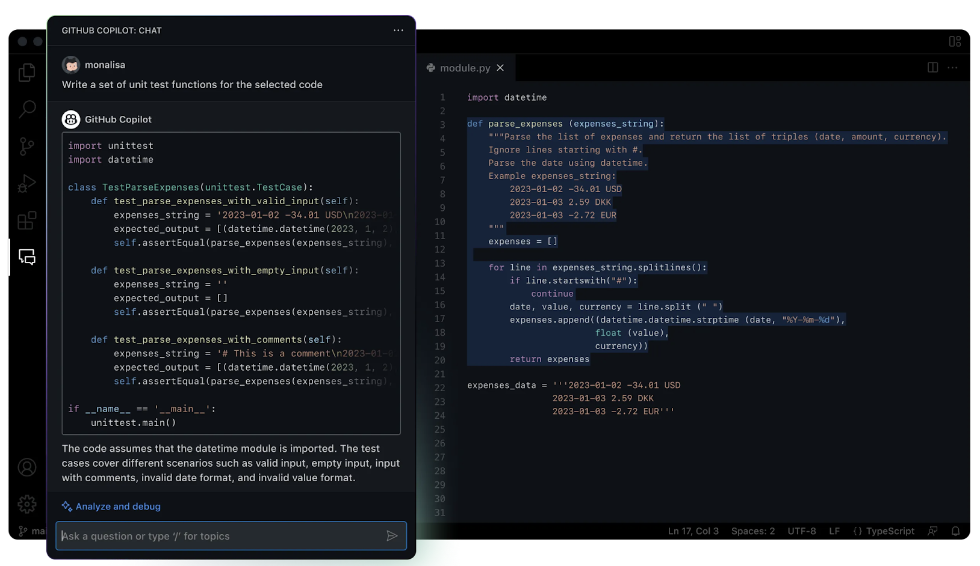This screenshot has height=566, width=980.
Task: Click the sparkle icon beside Analyze and debug
Action: click(x=67, y=506)
